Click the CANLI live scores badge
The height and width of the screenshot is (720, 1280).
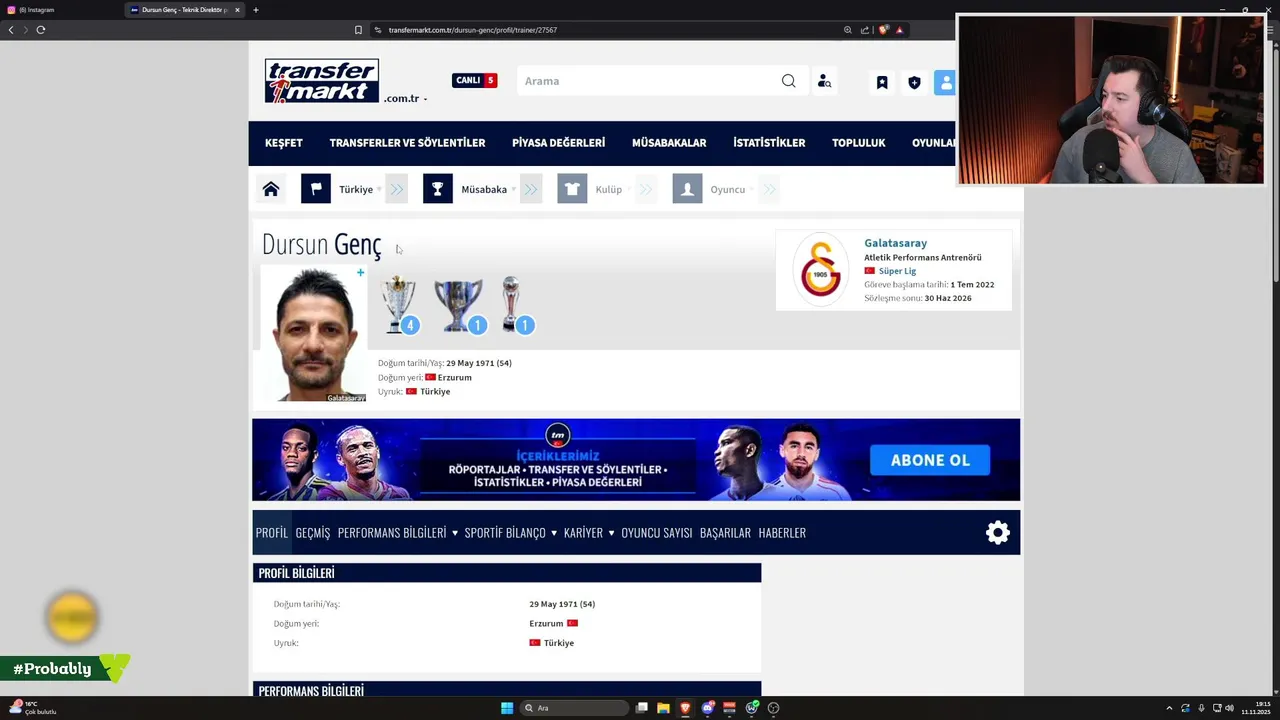[475, 80]
